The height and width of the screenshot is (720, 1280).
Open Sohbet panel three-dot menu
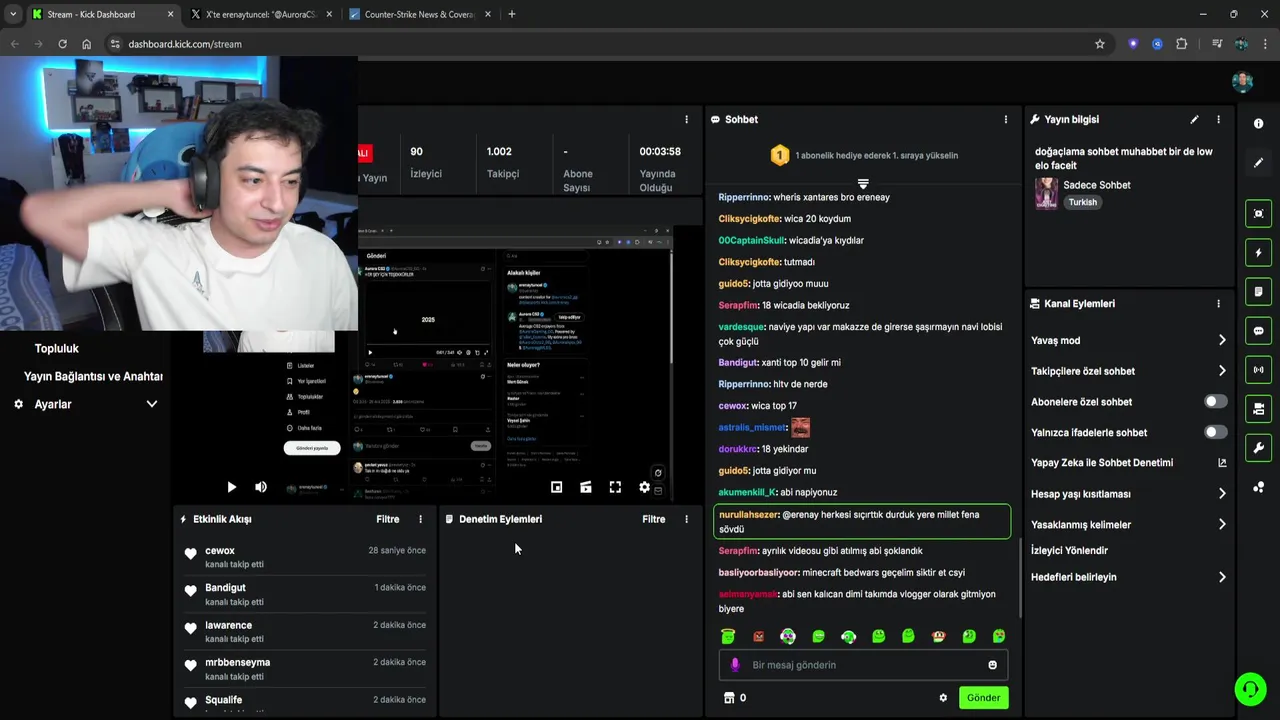point(1006,119)
